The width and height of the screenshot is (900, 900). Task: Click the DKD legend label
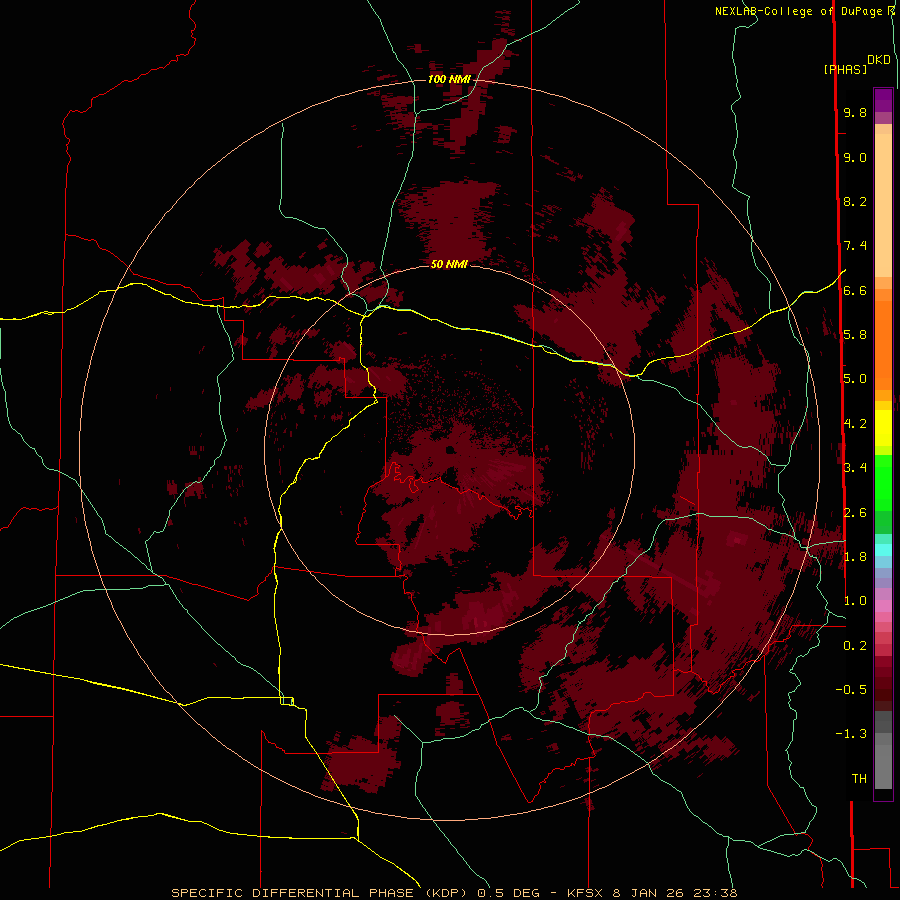point(879,59)
